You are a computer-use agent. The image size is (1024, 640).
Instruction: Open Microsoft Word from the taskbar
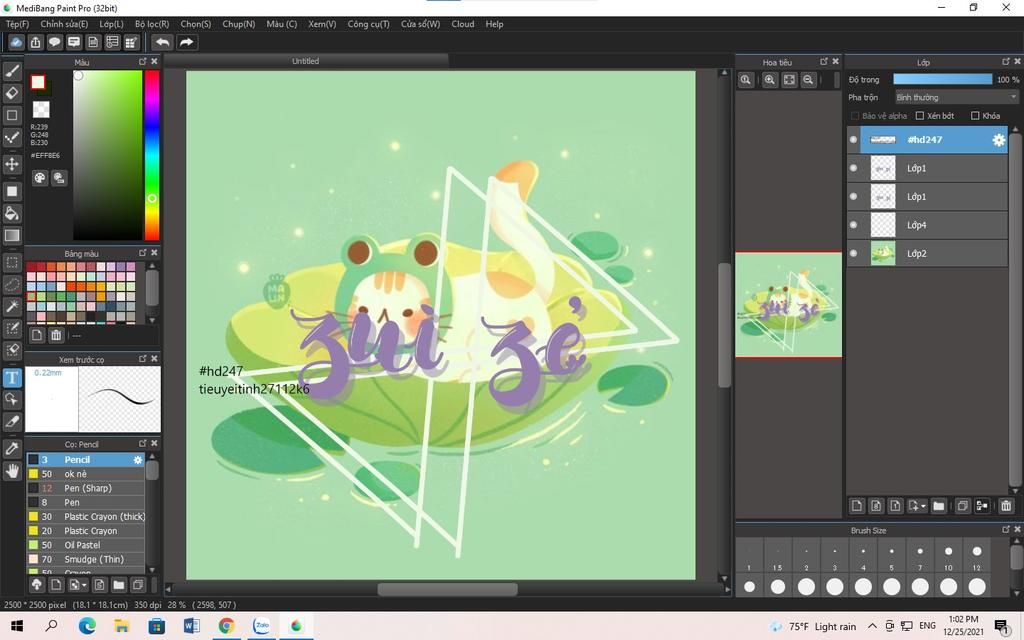pos(192,626)
